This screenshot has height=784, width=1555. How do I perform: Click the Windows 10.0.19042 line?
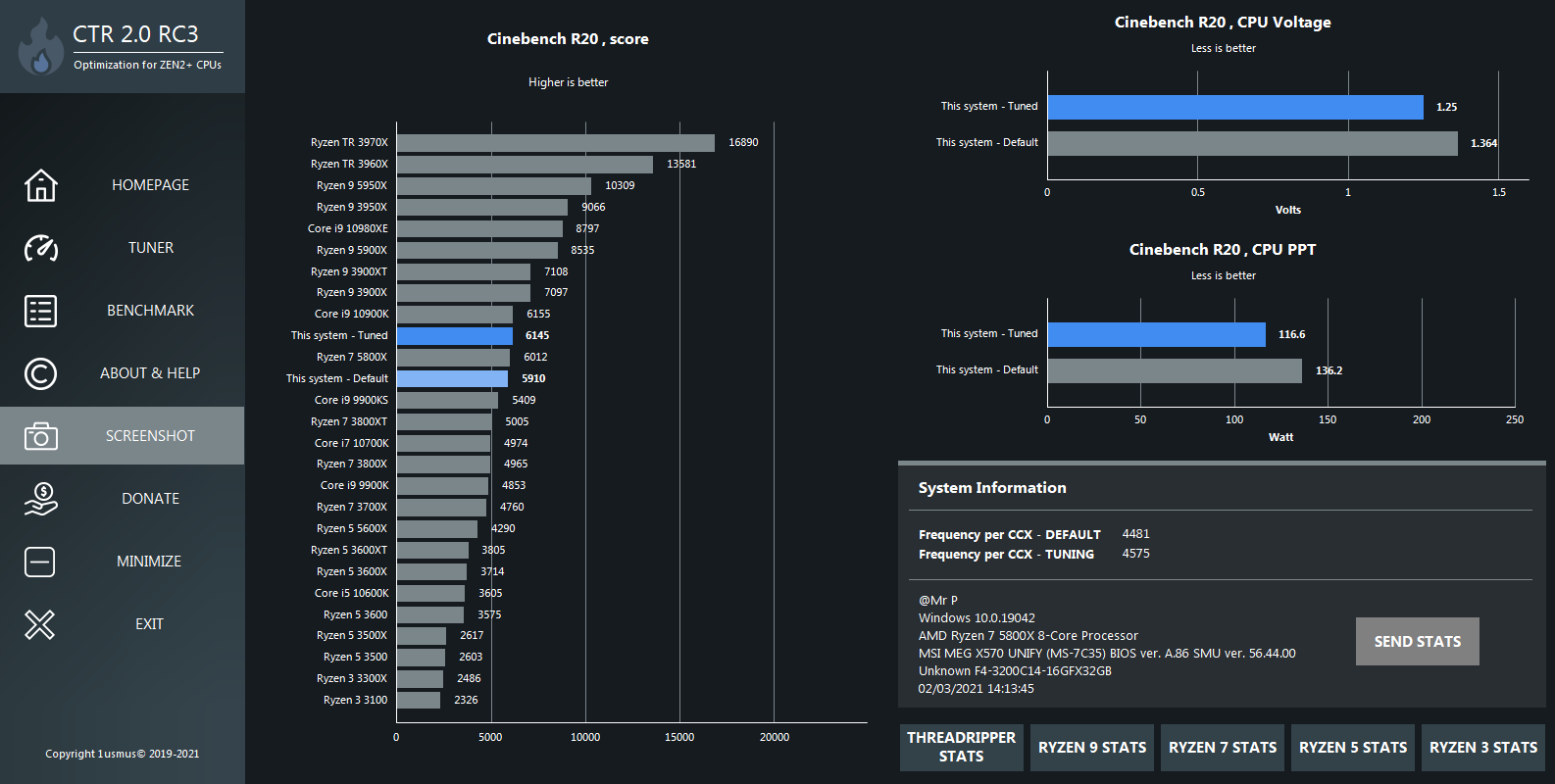(977, 618)
